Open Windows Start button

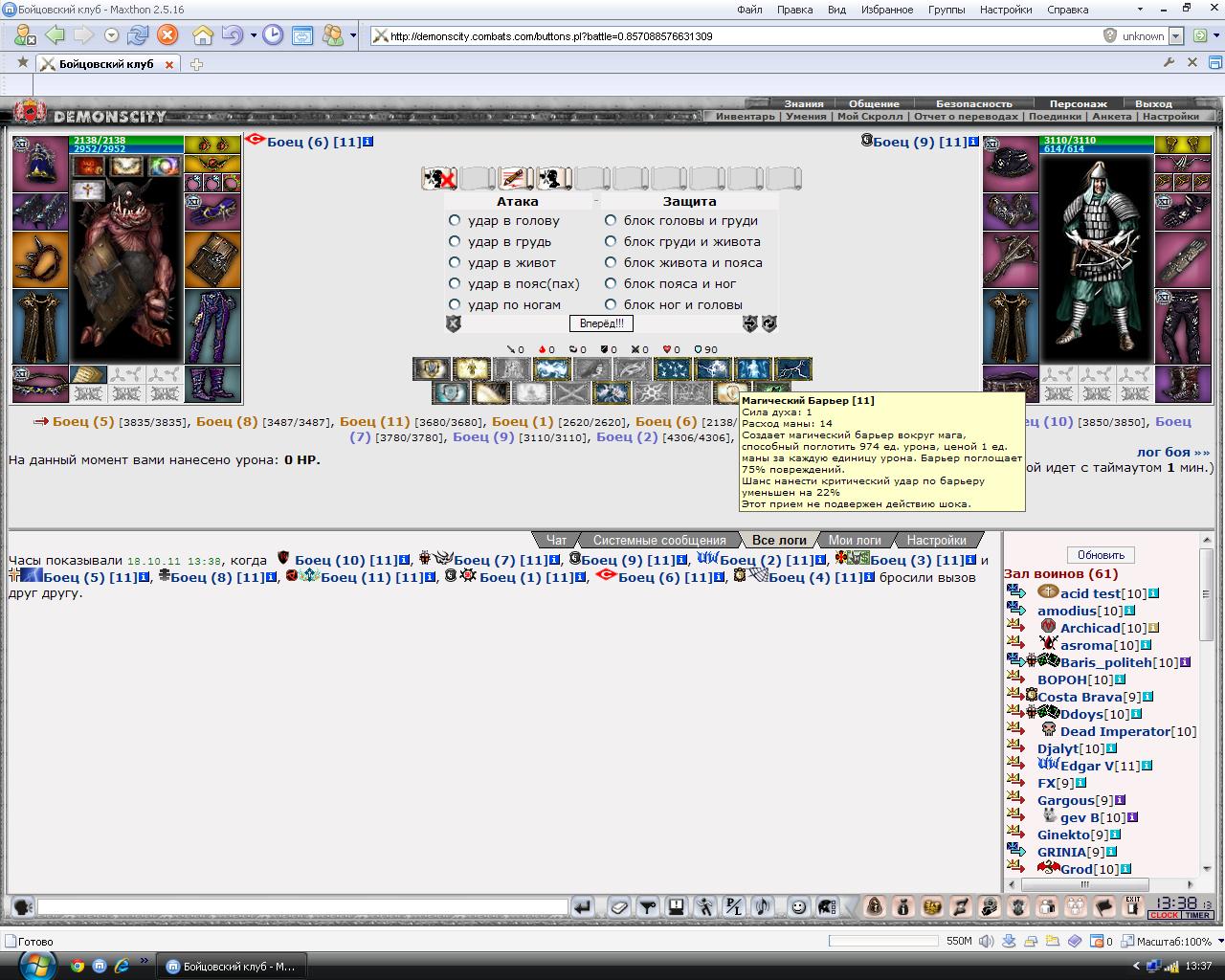36,965
